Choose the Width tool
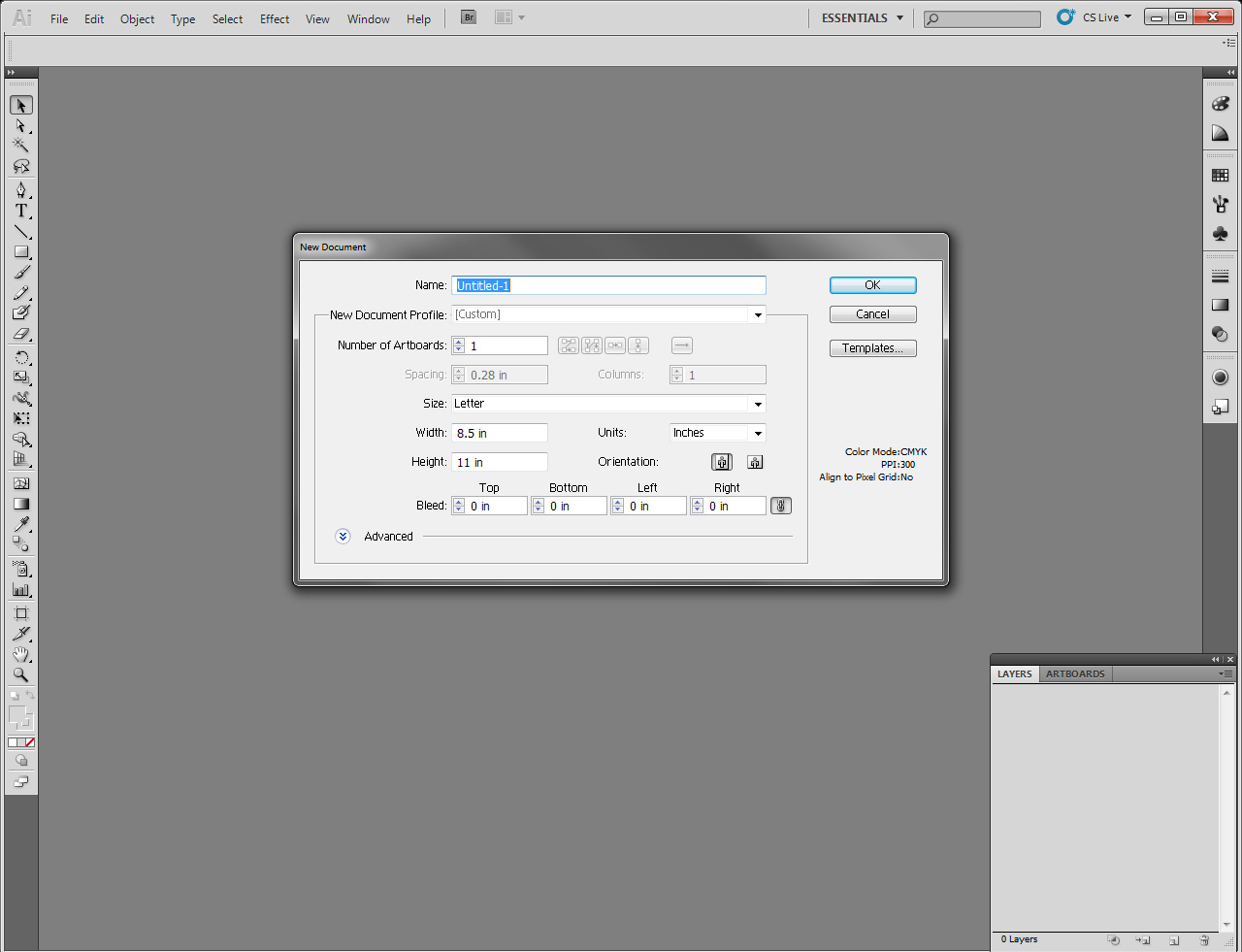Image resolution: width=1242 pixels, height=952 pixels. click(x=21, y=398)
